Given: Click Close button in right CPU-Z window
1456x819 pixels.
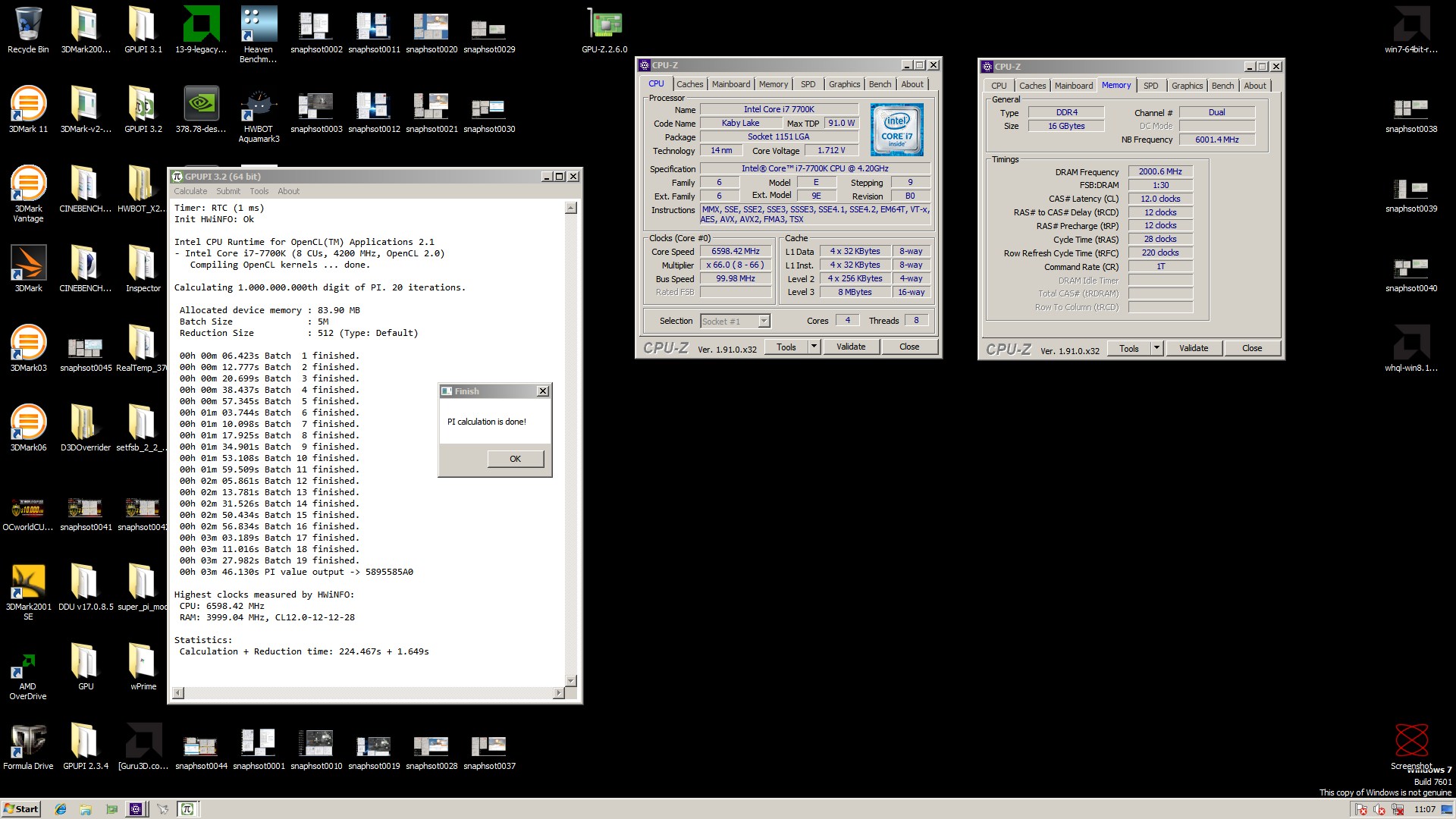Looking at the screenshot, I should pyautogui.click(x=1252, y=348).
